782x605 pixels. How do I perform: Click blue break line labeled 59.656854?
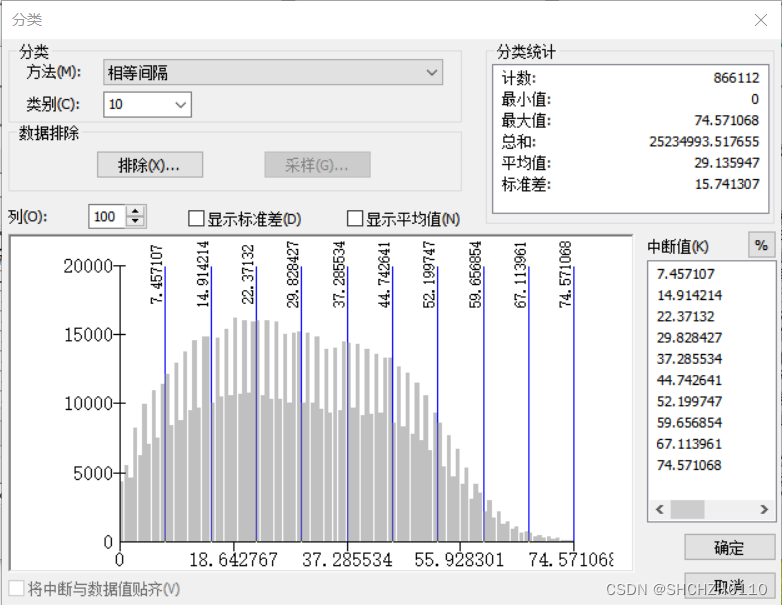(x=484, y=404)
